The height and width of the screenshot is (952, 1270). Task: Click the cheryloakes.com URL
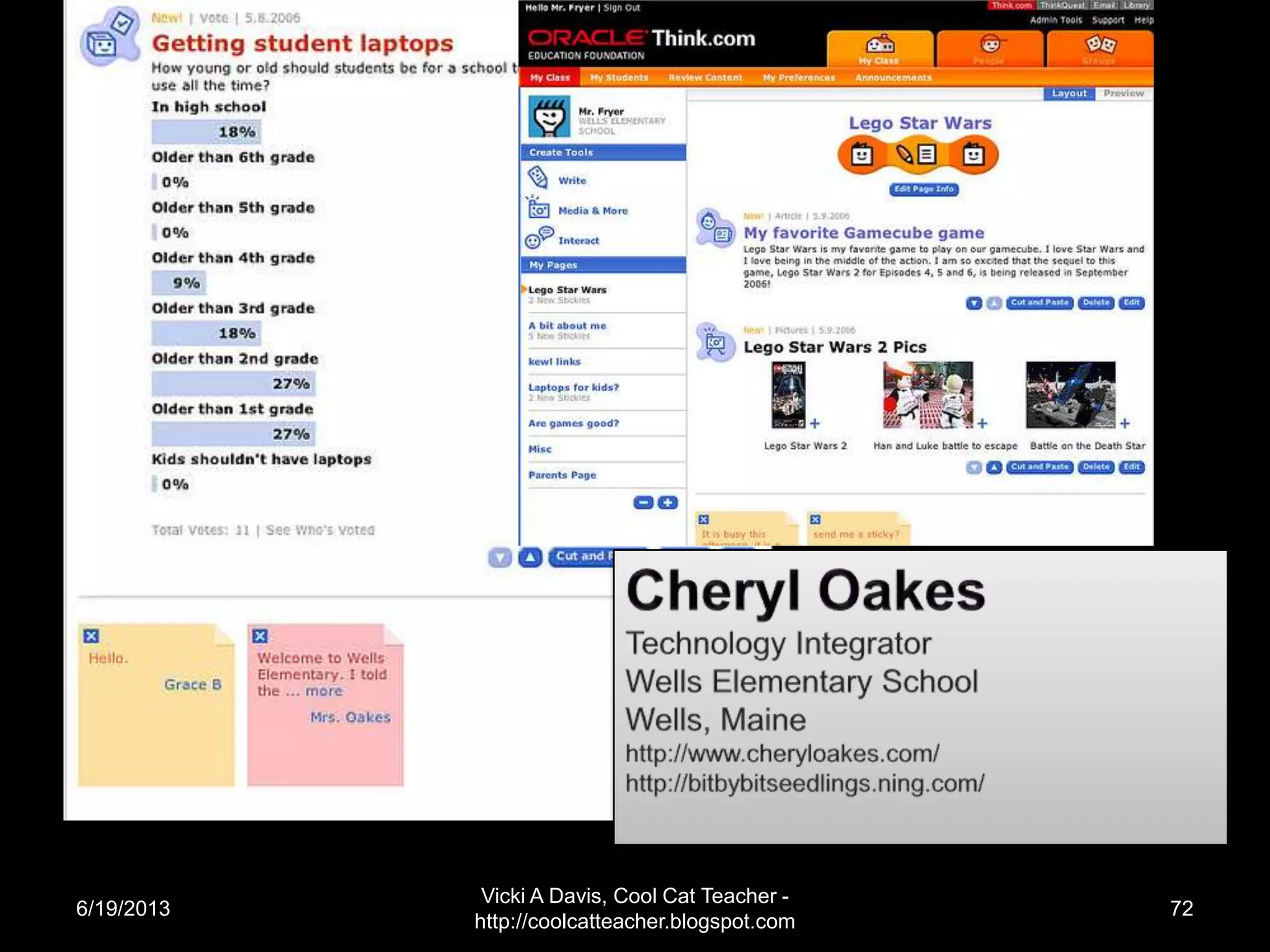pyautogui.click(x=782, y=754)
